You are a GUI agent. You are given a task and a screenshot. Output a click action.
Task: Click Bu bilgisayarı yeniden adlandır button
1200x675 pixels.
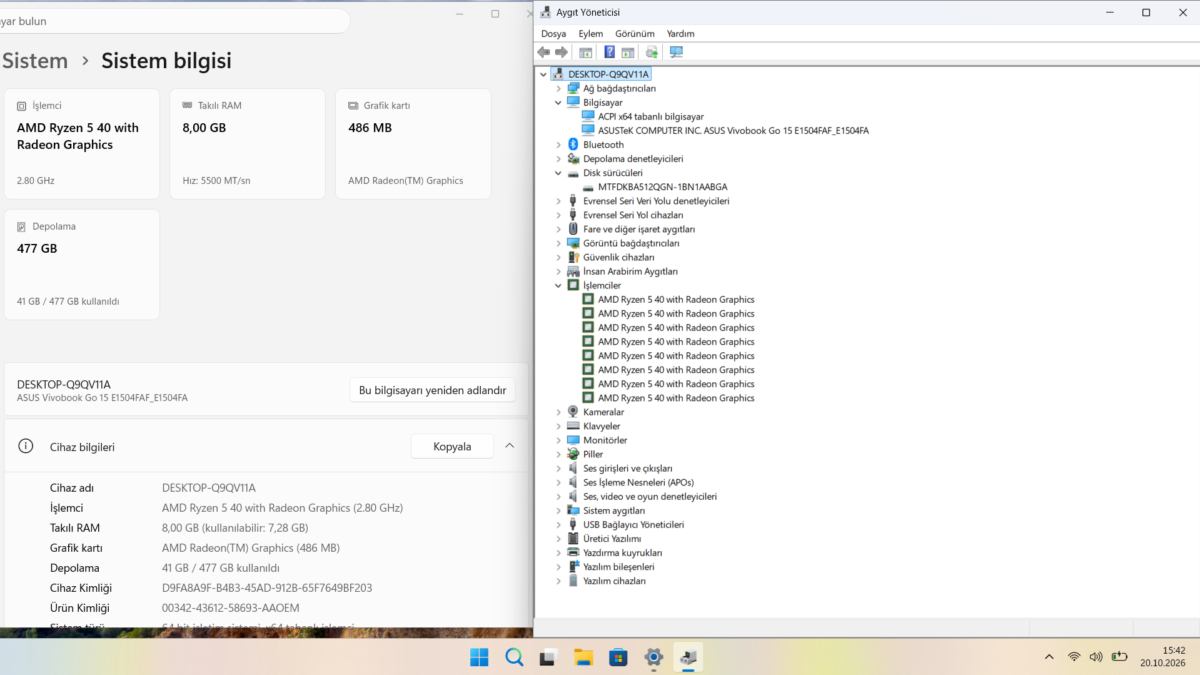(x=433, y=390)
